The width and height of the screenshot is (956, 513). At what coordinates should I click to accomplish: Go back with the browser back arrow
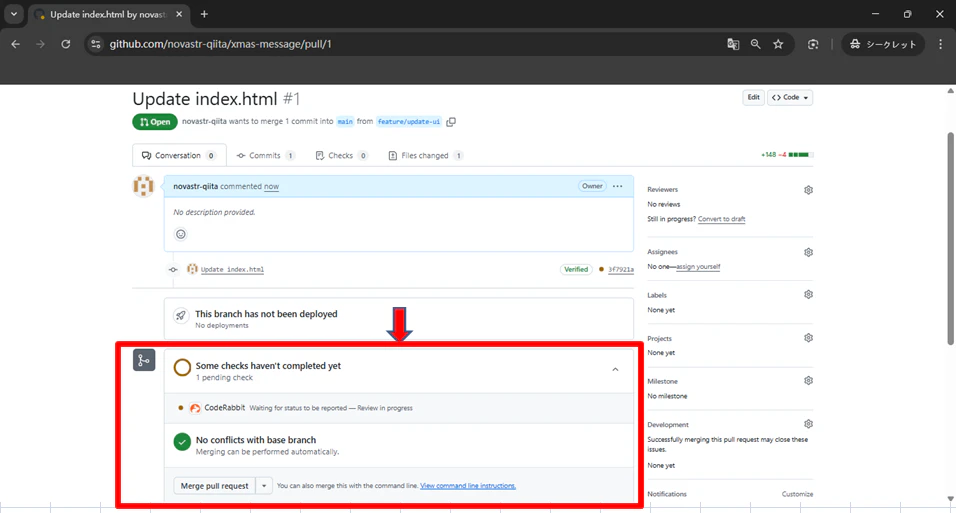[x=15, y=44]
